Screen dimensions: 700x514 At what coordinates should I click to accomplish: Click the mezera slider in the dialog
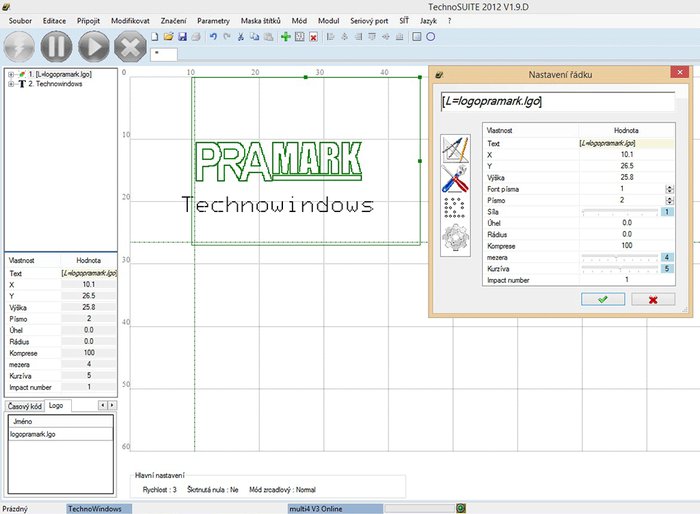point(620,257)
